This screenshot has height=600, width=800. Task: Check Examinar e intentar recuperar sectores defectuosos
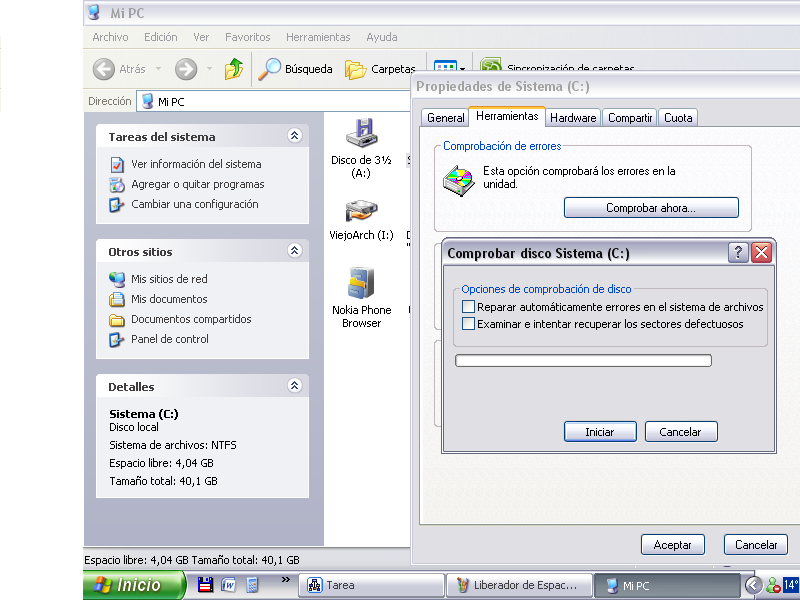tap(468, 324)
